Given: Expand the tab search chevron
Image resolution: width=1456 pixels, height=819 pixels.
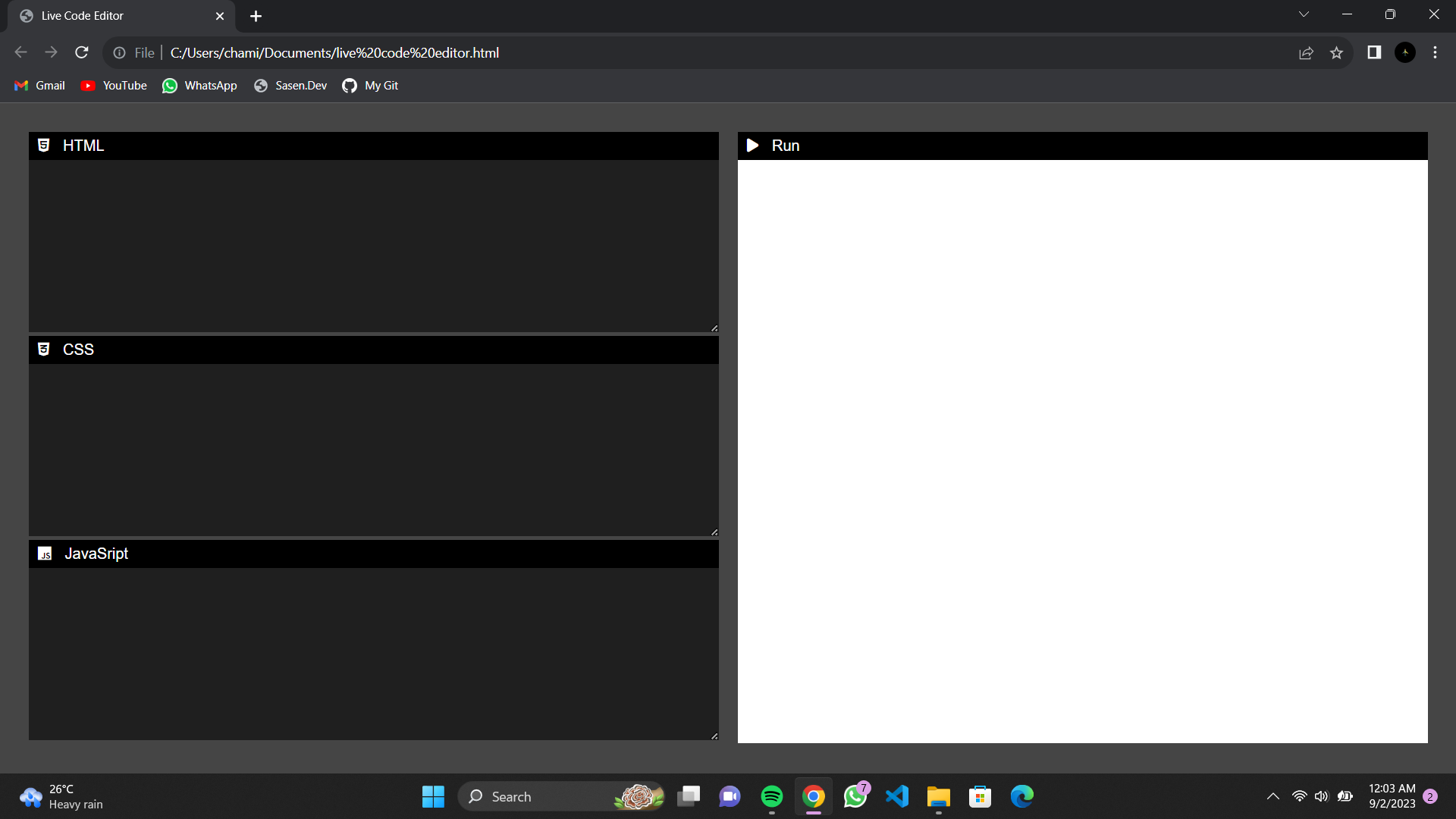Looking at the screenshot, I should point(1304,14).
